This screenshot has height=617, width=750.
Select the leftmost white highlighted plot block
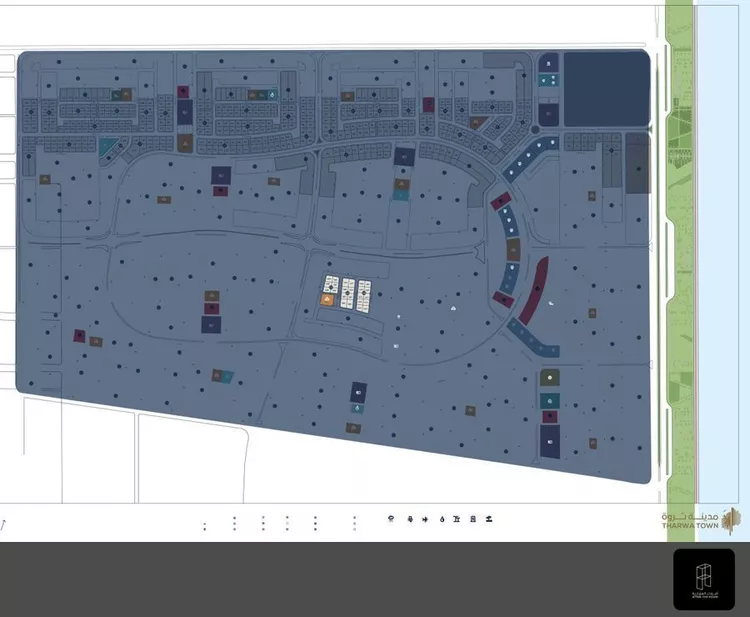(x=331, y=284)
